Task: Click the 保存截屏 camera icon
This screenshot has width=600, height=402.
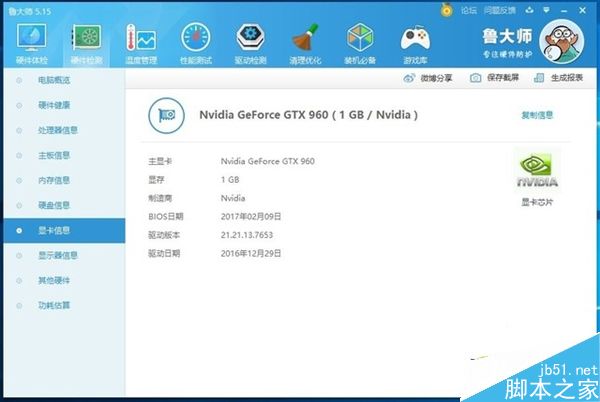Action: [x=475, y=78]
